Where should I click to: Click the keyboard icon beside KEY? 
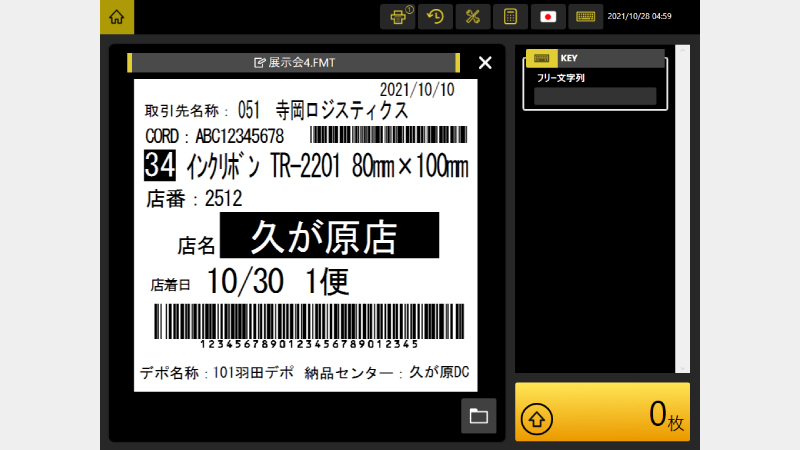(541, 58)
